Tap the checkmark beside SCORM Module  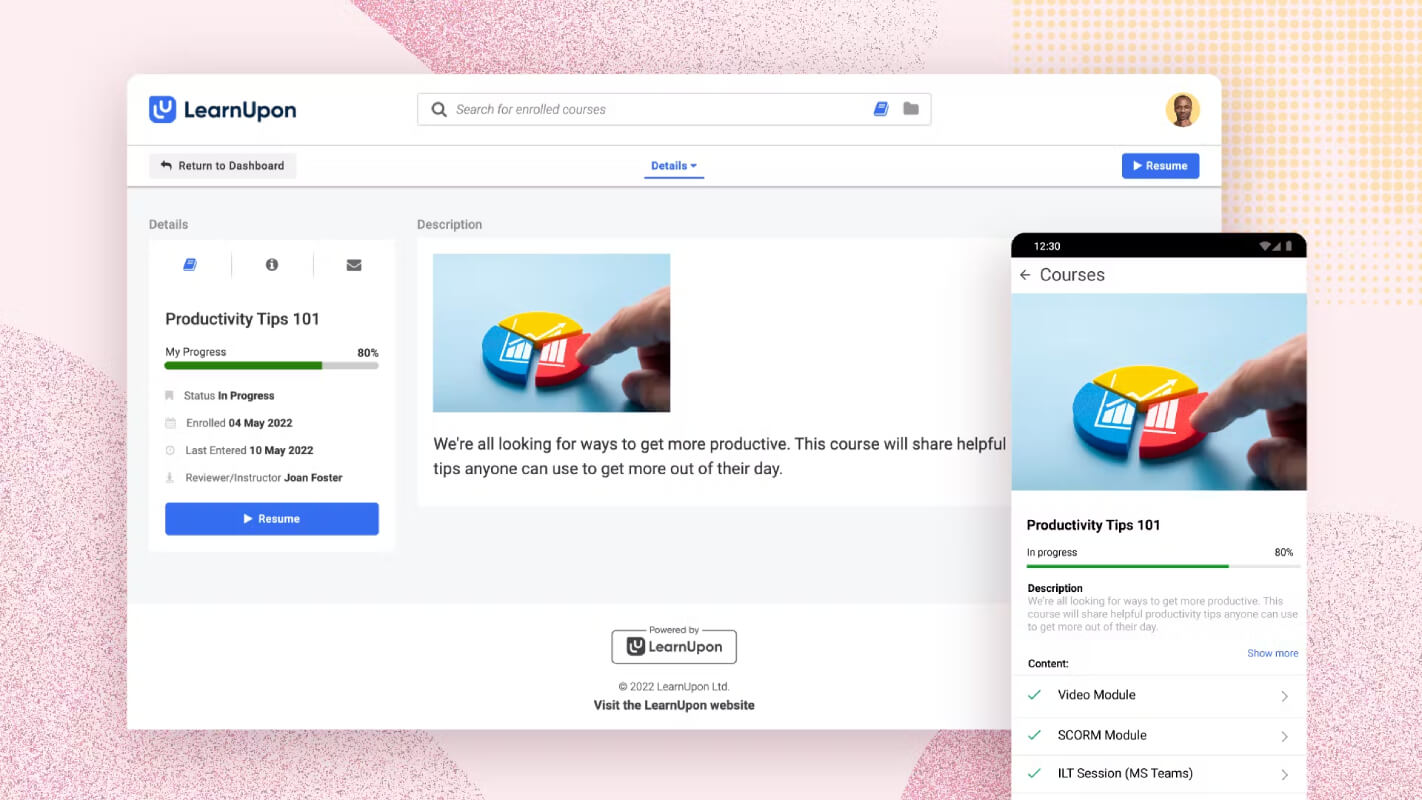1035,735
